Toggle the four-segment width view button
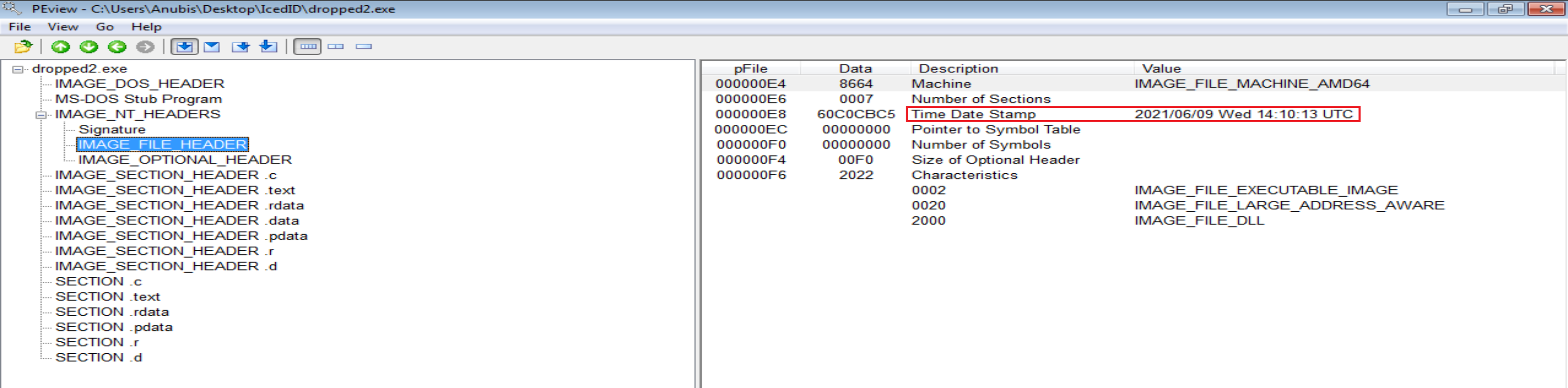 pyautogui.click(x=307, y=47)
